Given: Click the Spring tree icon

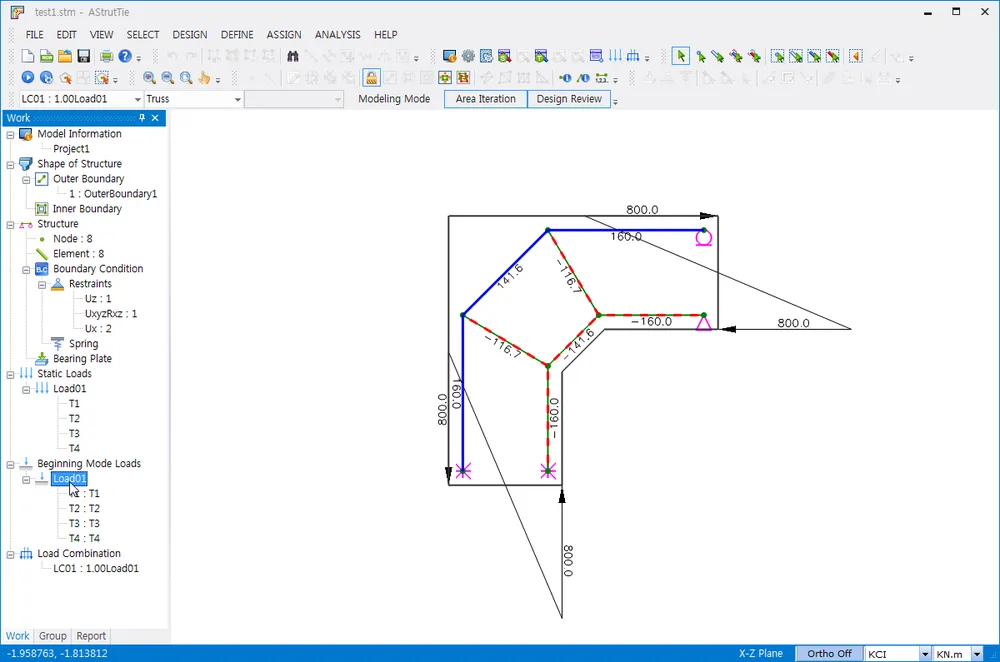Looking at the screenshot, I should click(x=57, y=344).
